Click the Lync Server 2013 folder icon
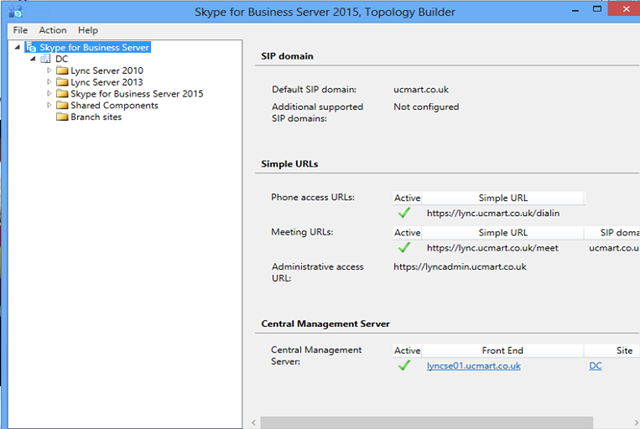 pyautogui.click(x=62, y=82)
